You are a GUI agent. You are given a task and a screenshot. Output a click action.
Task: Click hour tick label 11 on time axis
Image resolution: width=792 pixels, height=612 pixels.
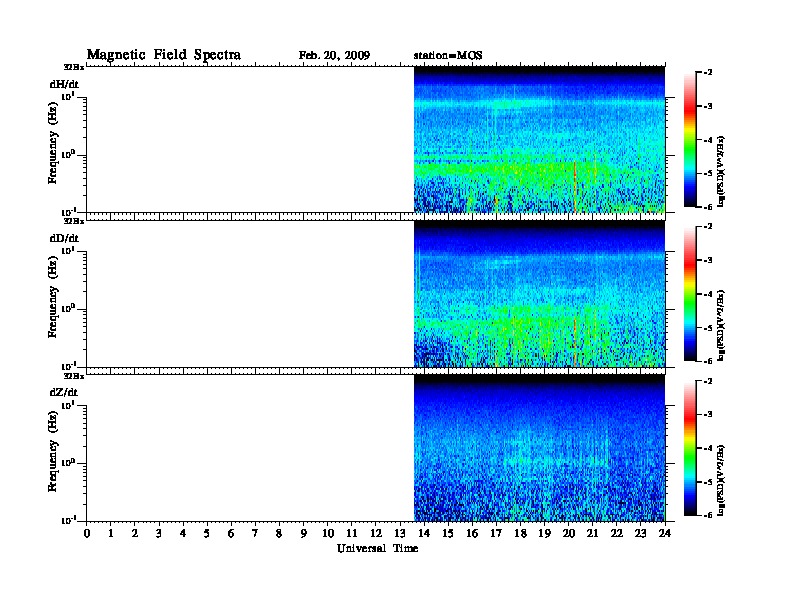point(352,534)
